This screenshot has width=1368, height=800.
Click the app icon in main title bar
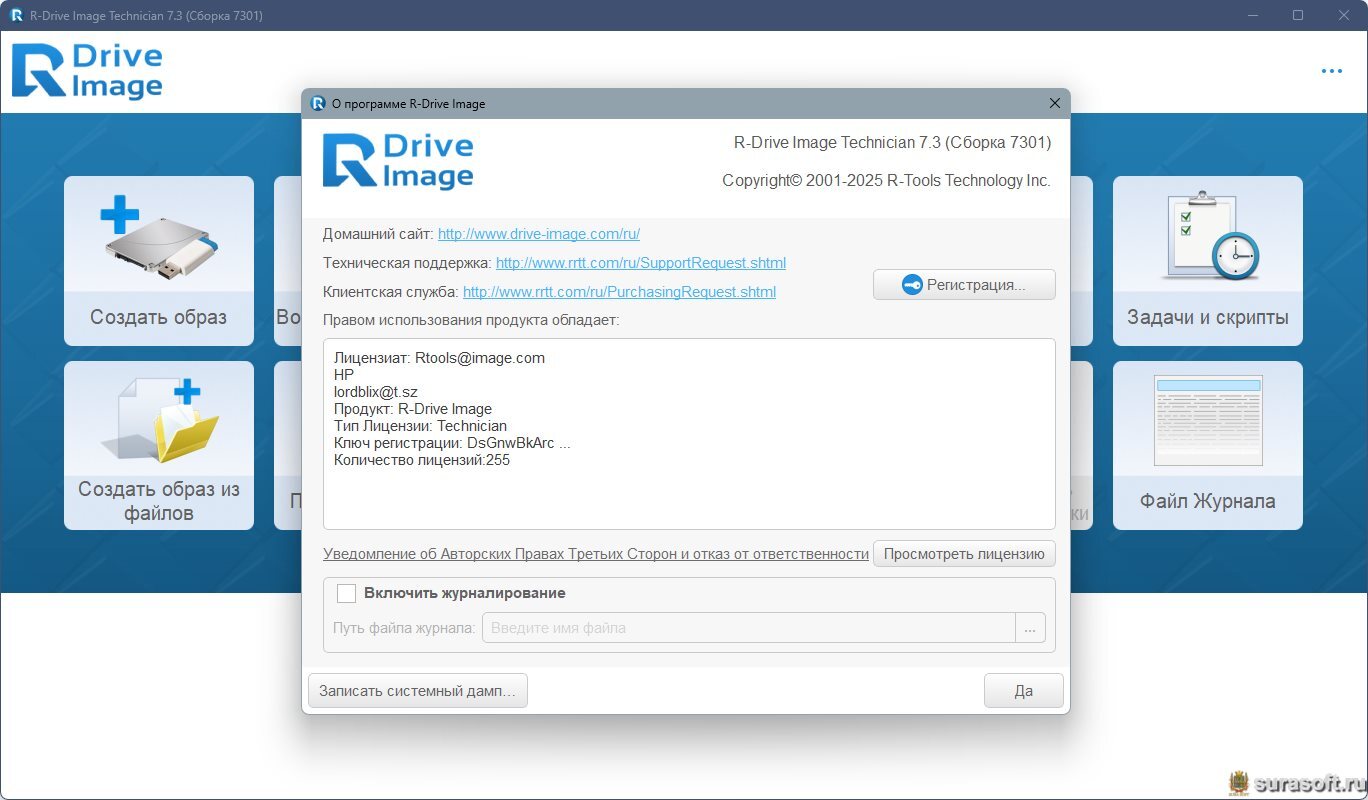[x=16, y=15]
